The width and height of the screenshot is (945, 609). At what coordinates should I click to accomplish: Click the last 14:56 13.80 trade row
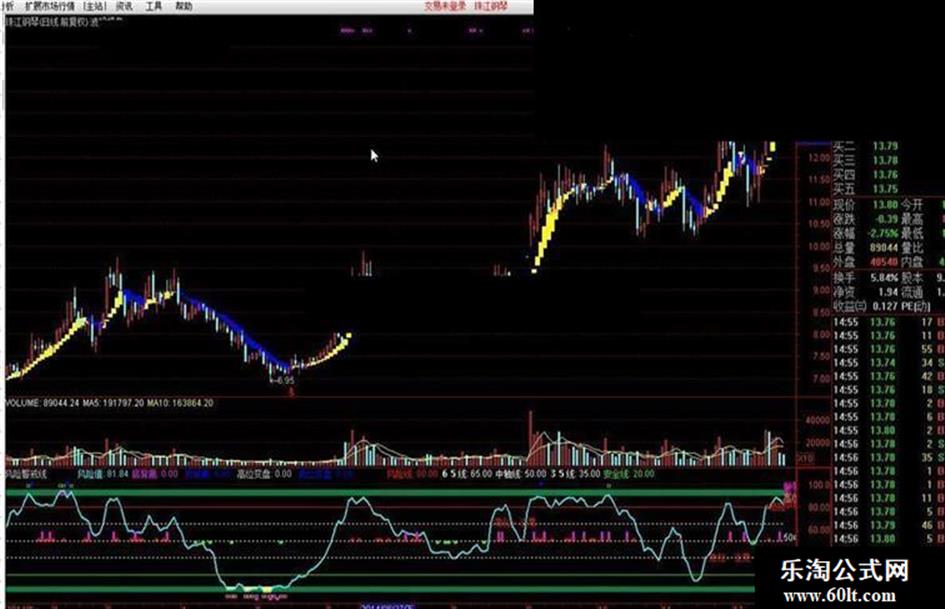888,539
